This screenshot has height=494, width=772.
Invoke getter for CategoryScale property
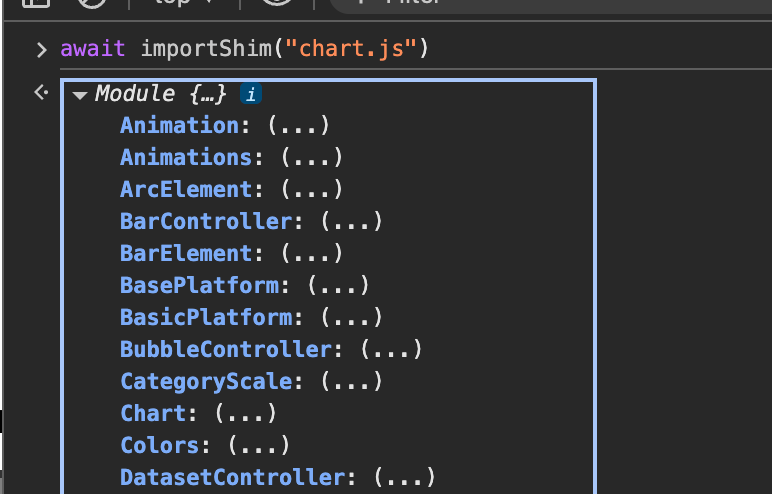pos(351,382)
